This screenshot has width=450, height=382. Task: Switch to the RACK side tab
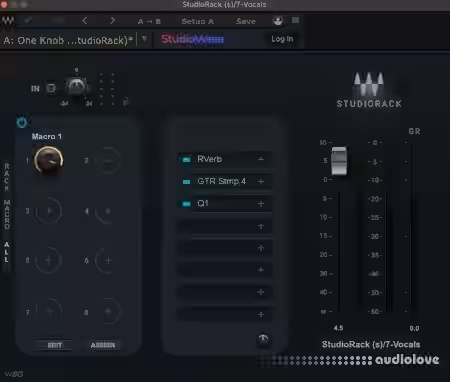click(7, 177)
